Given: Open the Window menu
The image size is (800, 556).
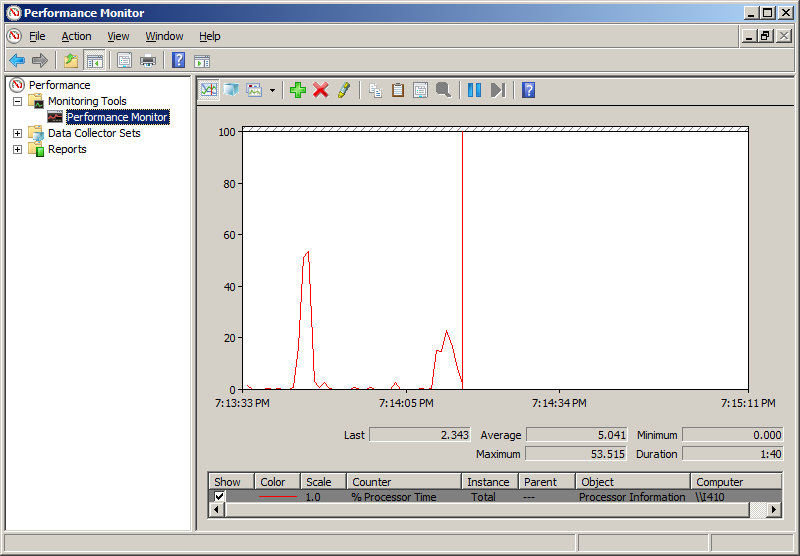Looking at the screenshot, I should pyautogui.click(x=164, y=36).
